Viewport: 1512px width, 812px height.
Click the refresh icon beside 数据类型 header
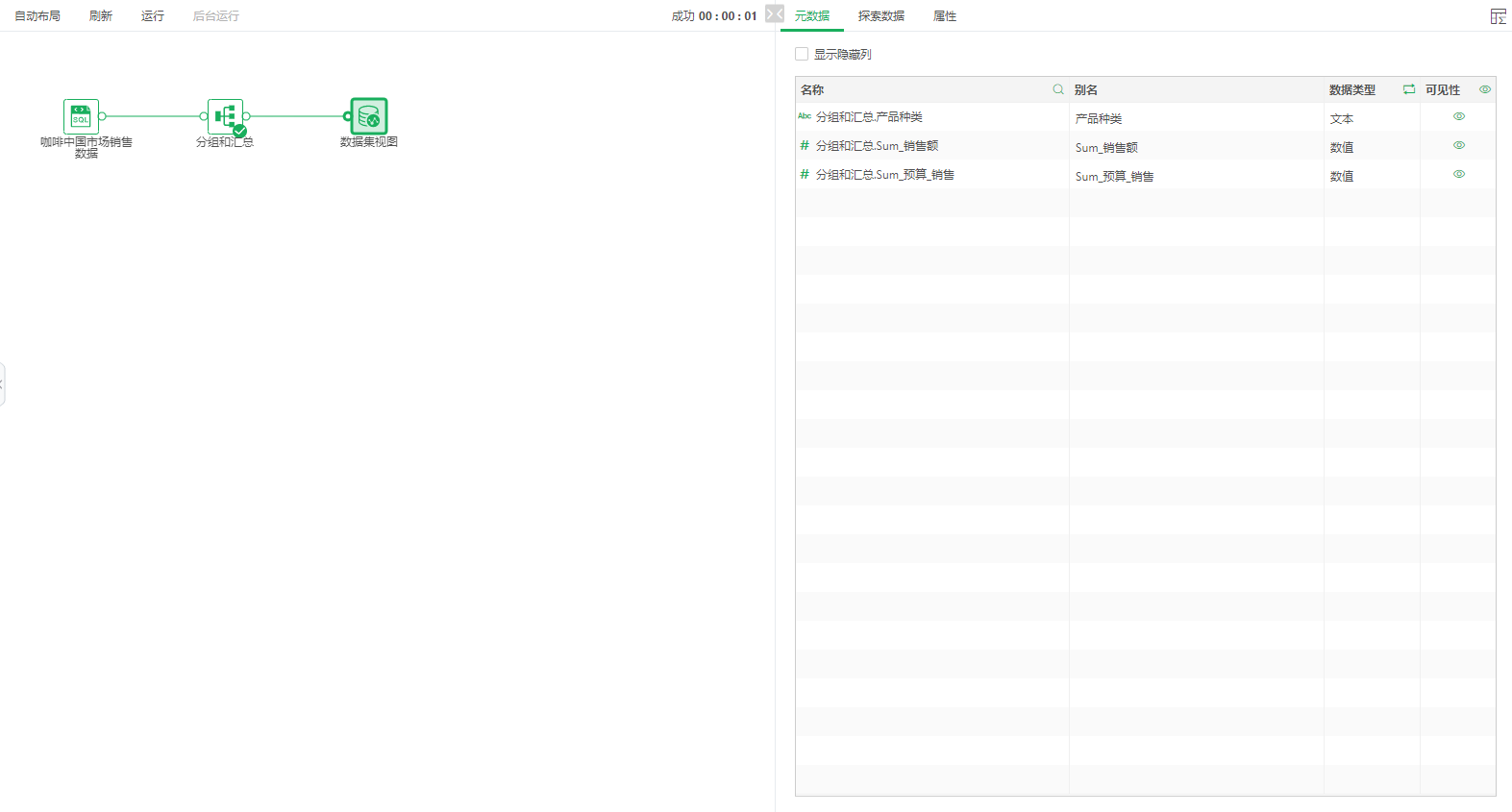pyautogui.click(x=1409, y=89)
